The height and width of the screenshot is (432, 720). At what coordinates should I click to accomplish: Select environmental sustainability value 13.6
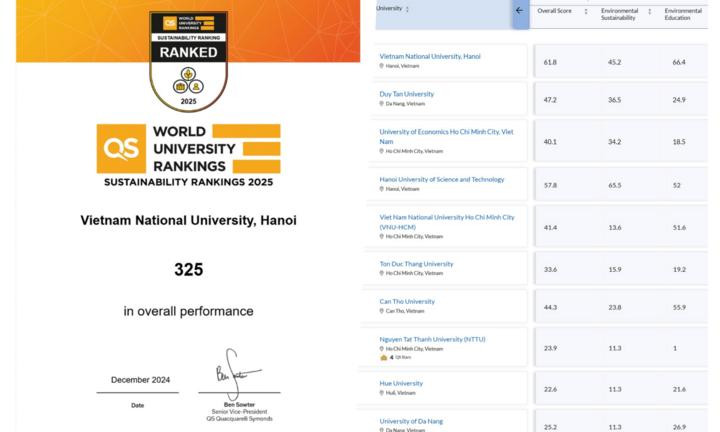click(x=614, y=228)
